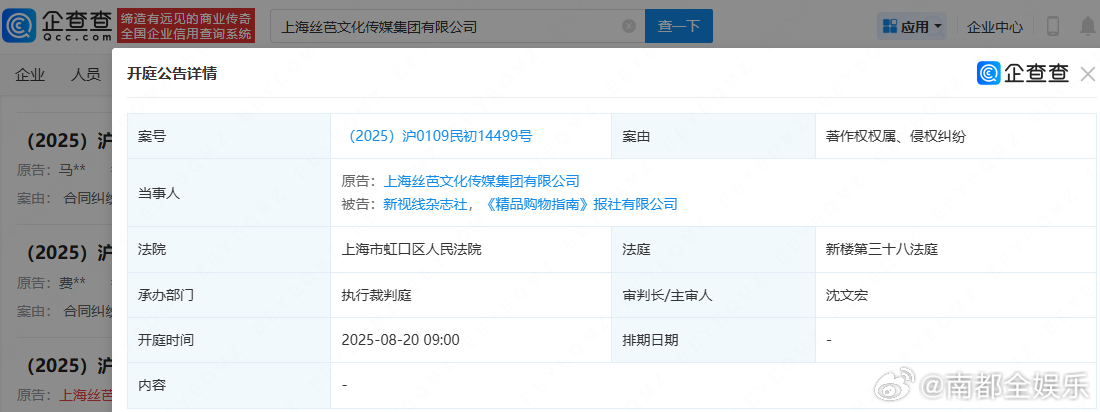The width and height of the screenshot is (1100, 412).
Task: Click the Qcc.com 企查查 logo in header
Action: point(58,27)
